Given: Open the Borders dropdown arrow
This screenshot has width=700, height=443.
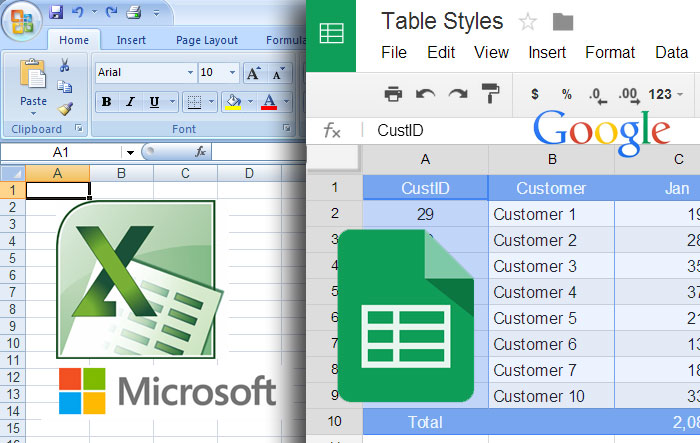Looking at the screenshot, I should (x=211, y=102).
